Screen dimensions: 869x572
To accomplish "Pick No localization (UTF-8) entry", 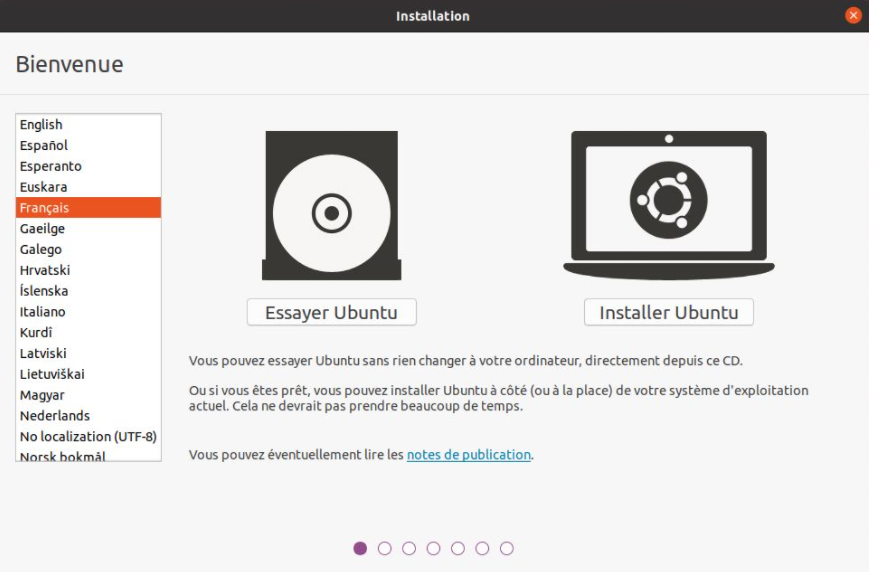I will 88,436.
